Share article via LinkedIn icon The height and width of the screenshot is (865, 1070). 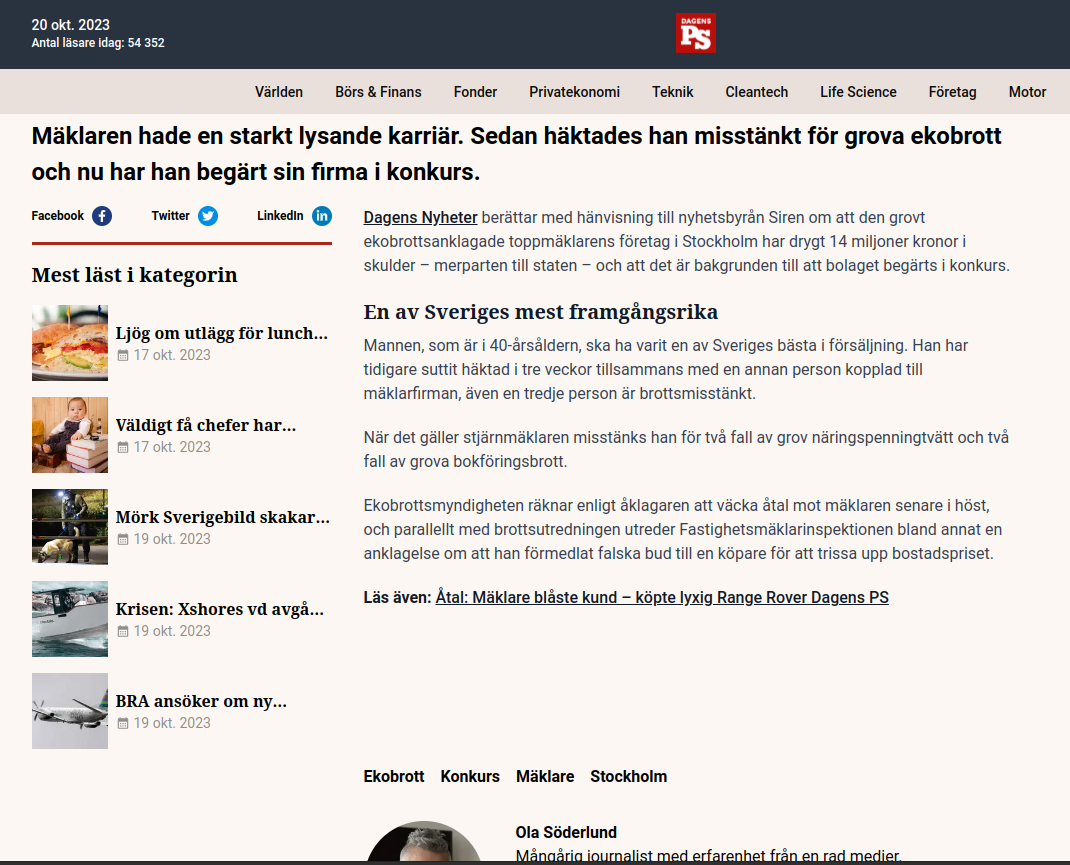click(x=322, y=216)
